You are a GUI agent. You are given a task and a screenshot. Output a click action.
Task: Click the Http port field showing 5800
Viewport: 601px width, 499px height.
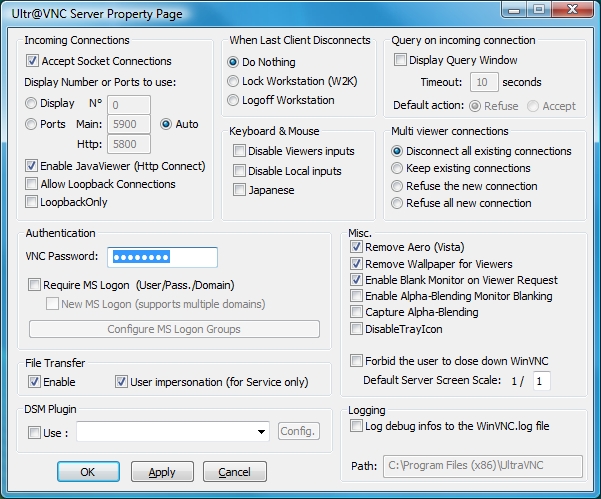pyautogui.click(x=129, y=144)
